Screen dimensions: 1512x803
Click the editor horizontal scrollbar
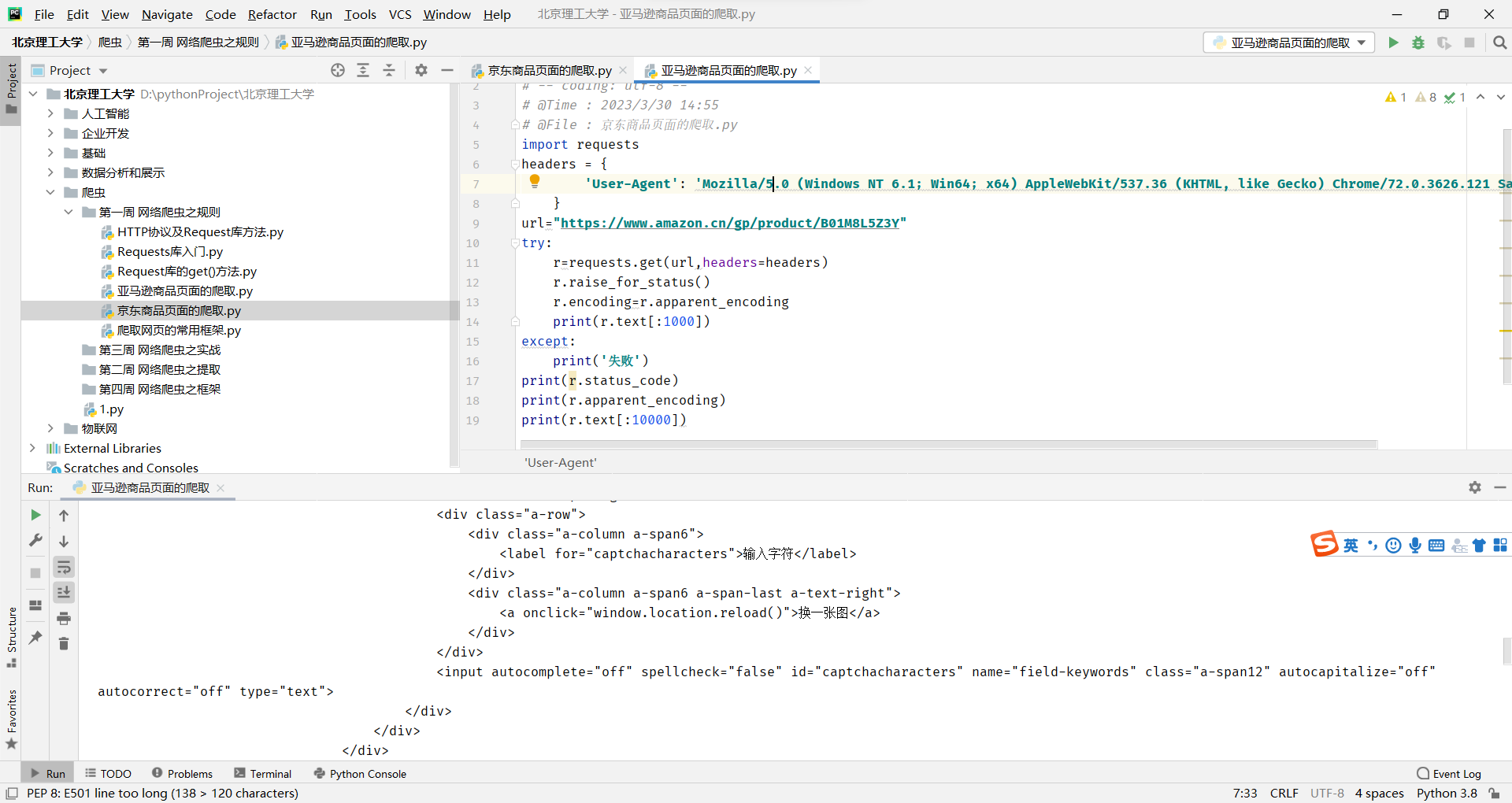(x=949, y=444)
